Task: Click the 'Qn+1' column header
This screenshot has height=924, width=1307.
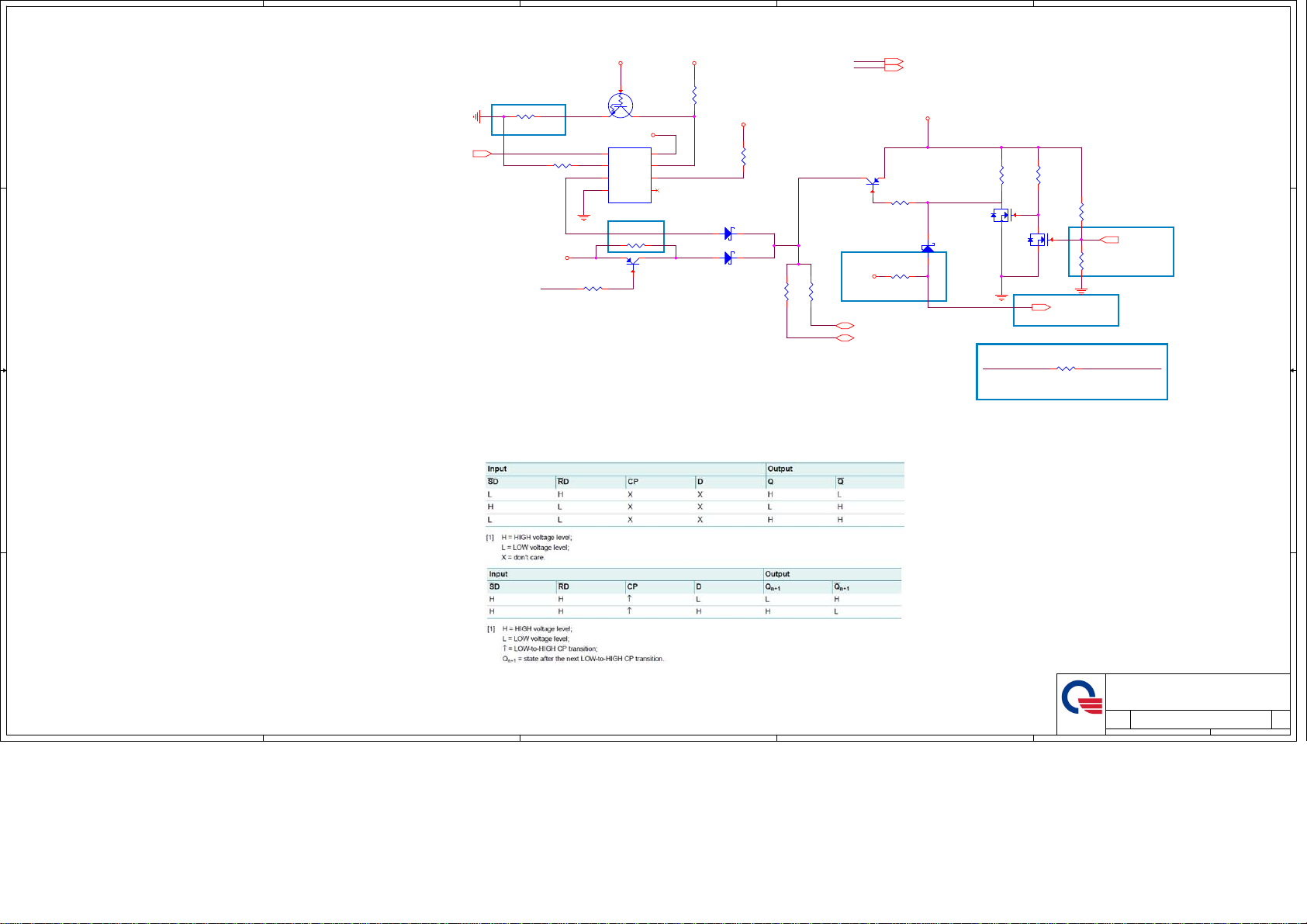Action: point(773,587)
